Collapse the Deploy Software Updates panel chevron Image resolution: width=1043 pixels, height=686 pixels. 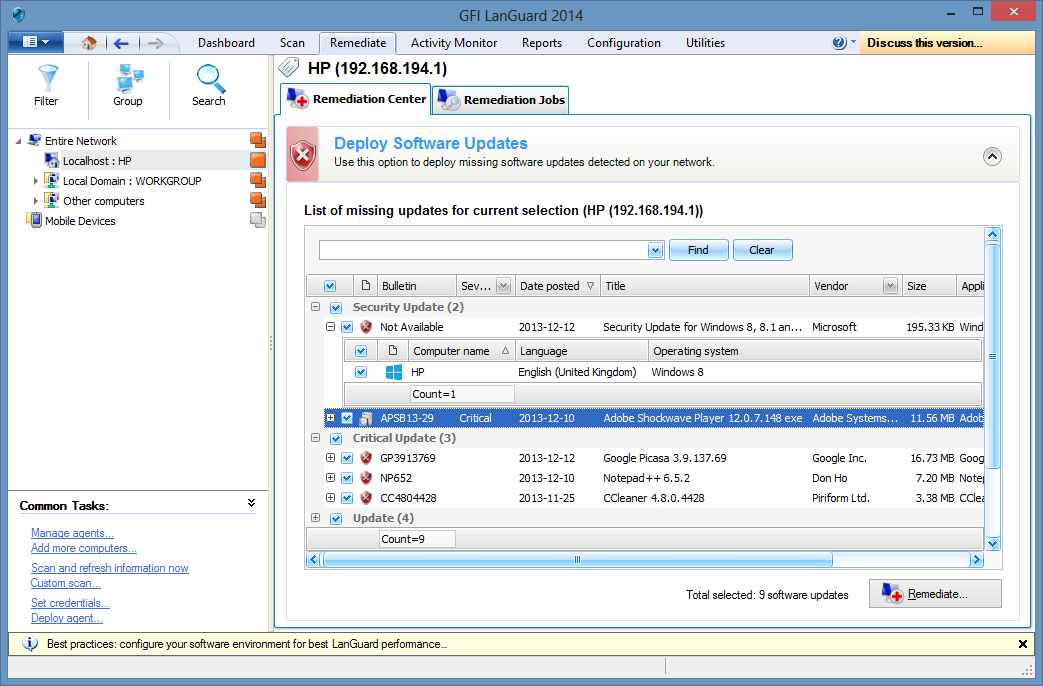point(992,156)
